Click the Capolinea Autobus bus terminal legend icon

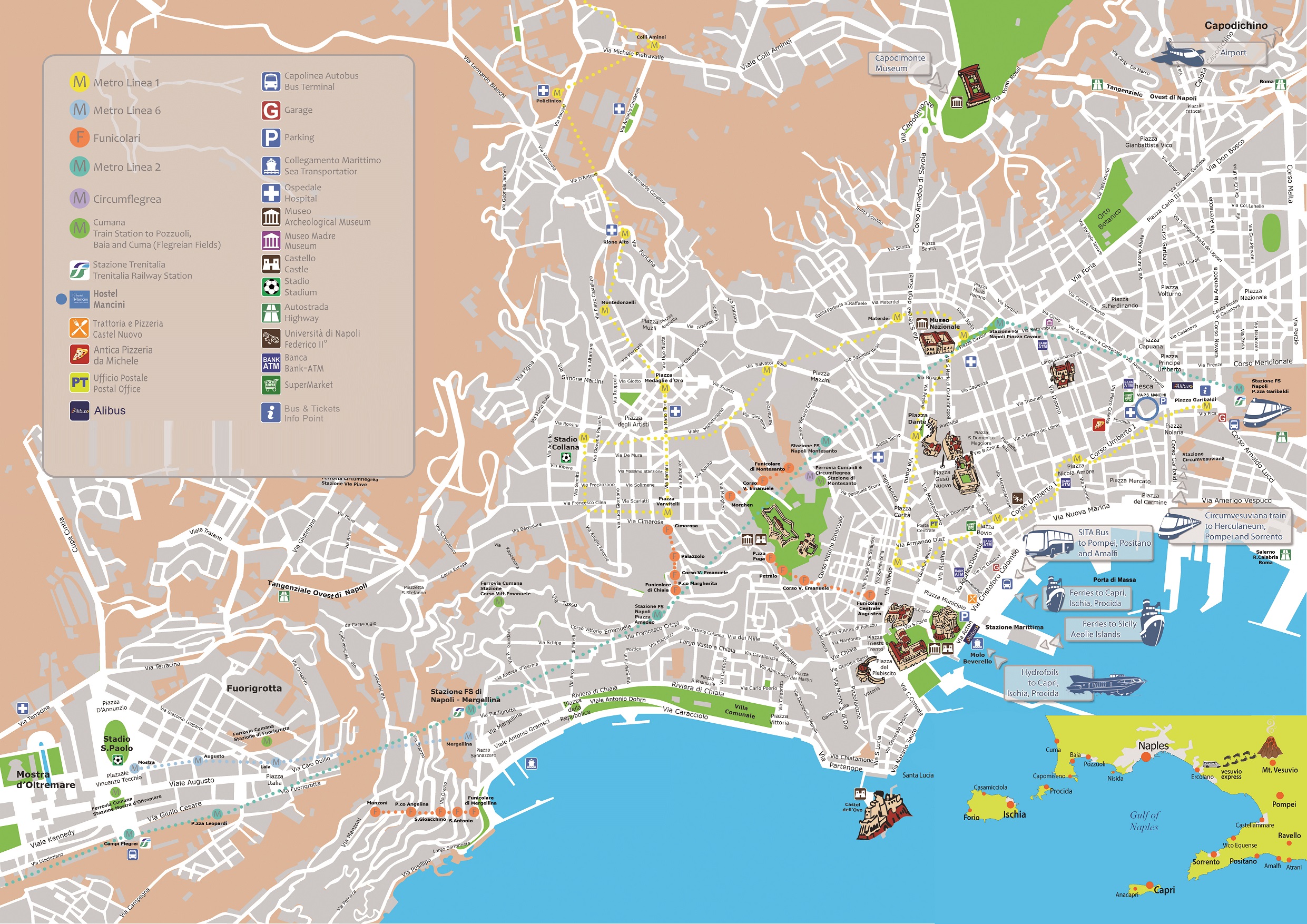tap(271, 82)
